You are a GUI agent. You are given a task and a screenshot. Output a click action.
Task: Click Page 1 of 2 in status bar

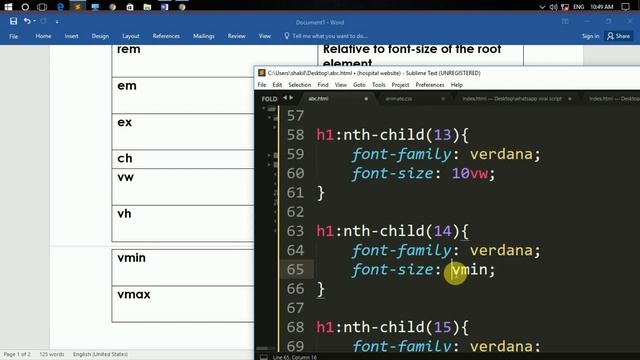coord(17,354)
